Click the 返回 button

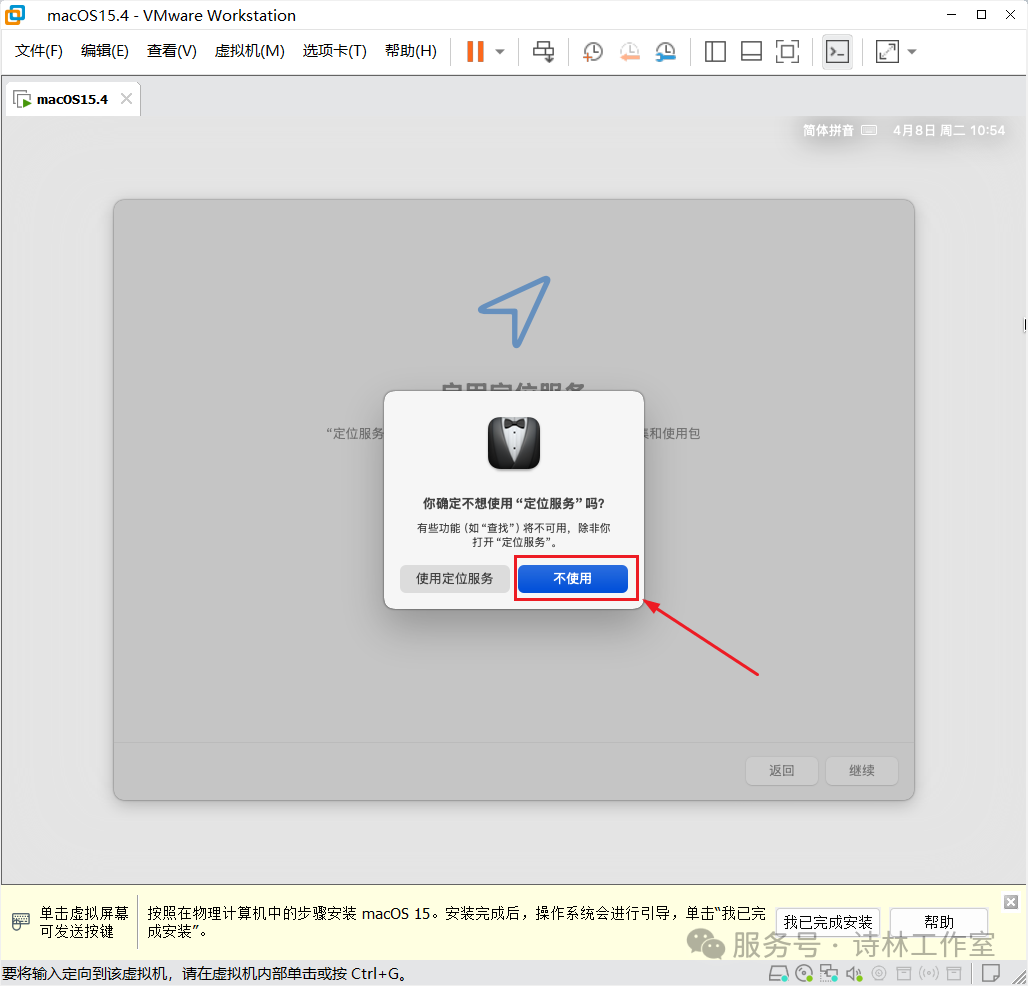tap(781, 770)
